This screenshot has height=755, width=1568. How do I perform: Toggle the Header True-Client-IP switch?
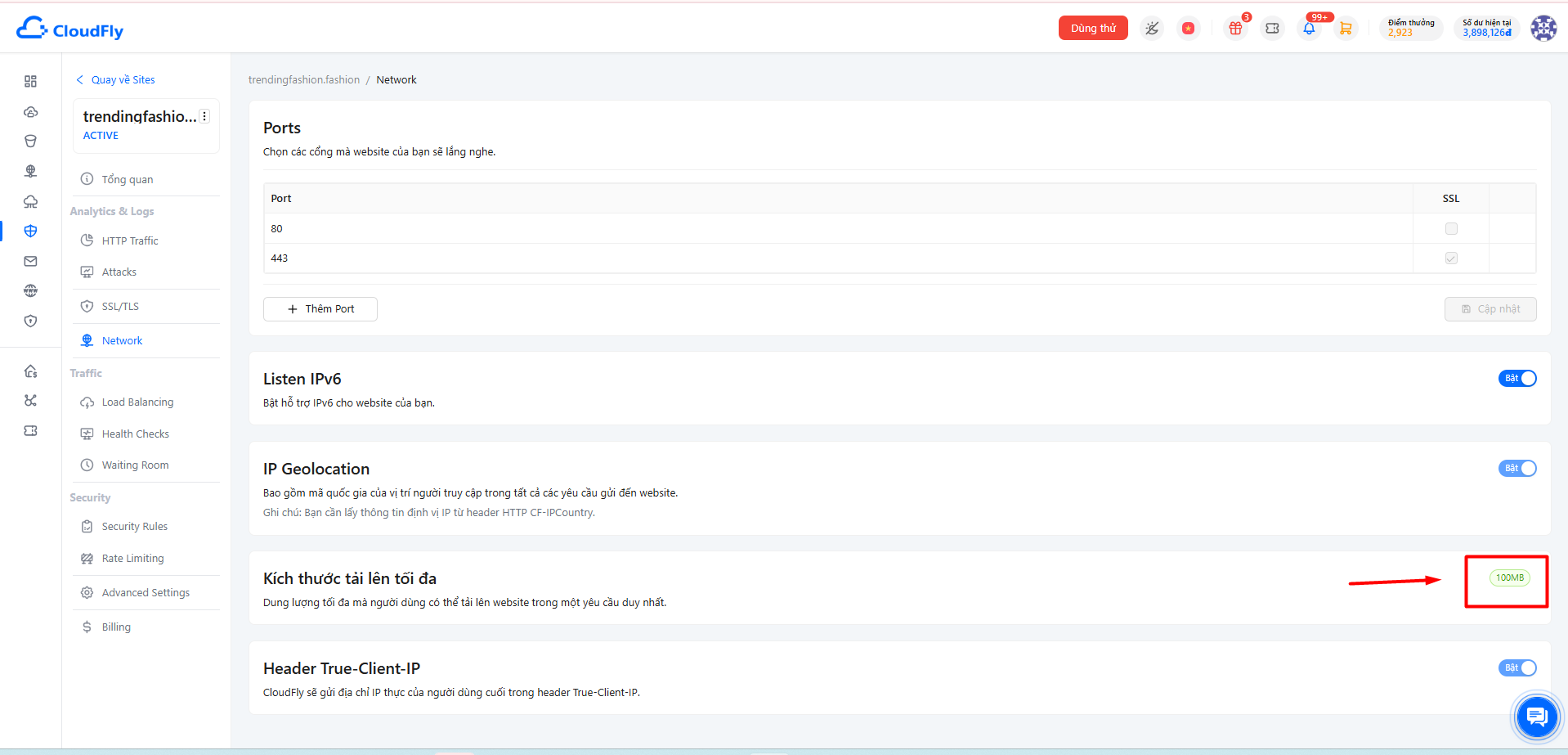[1517, 667]
